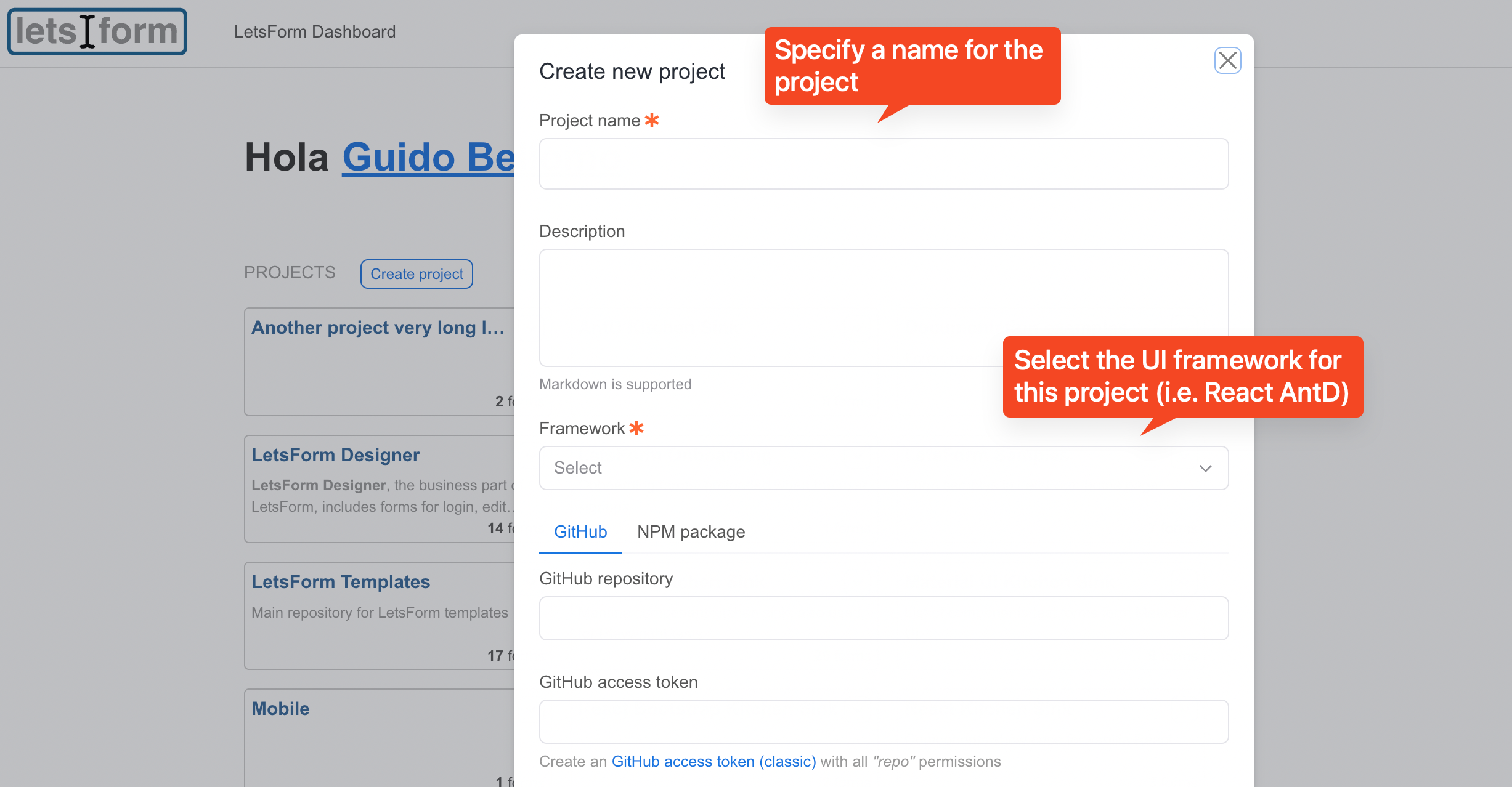Open the LetsForm Templates project
The image size is (1512, 787).
380,616
